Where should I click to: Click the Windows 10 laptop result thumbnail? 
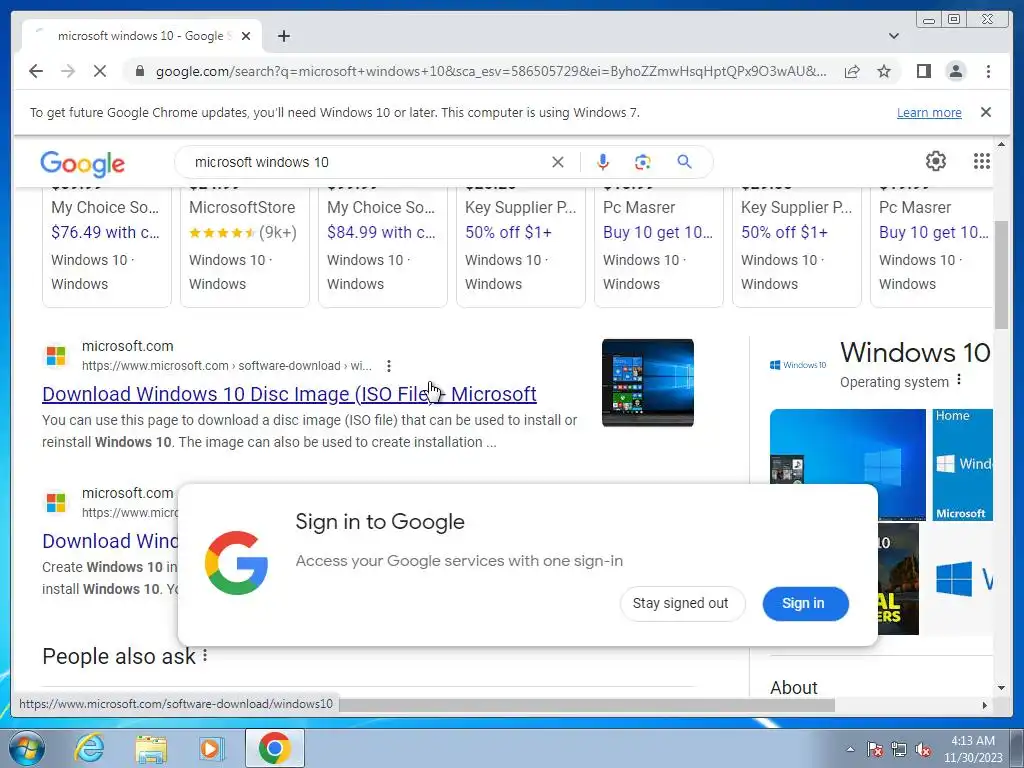point(647,383)
